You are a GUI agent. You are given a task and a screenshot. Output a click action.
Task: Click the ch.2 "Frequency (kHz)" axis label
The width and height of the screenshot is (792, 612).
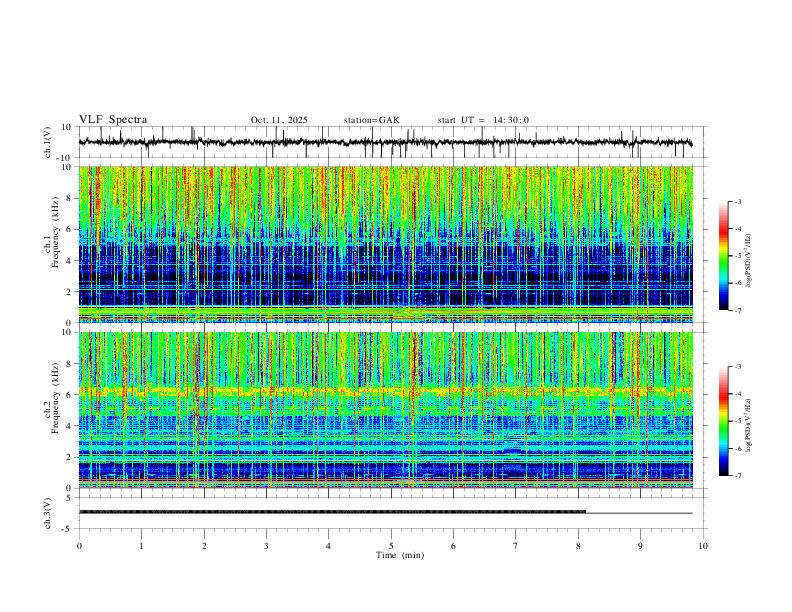tap(55, 398)
